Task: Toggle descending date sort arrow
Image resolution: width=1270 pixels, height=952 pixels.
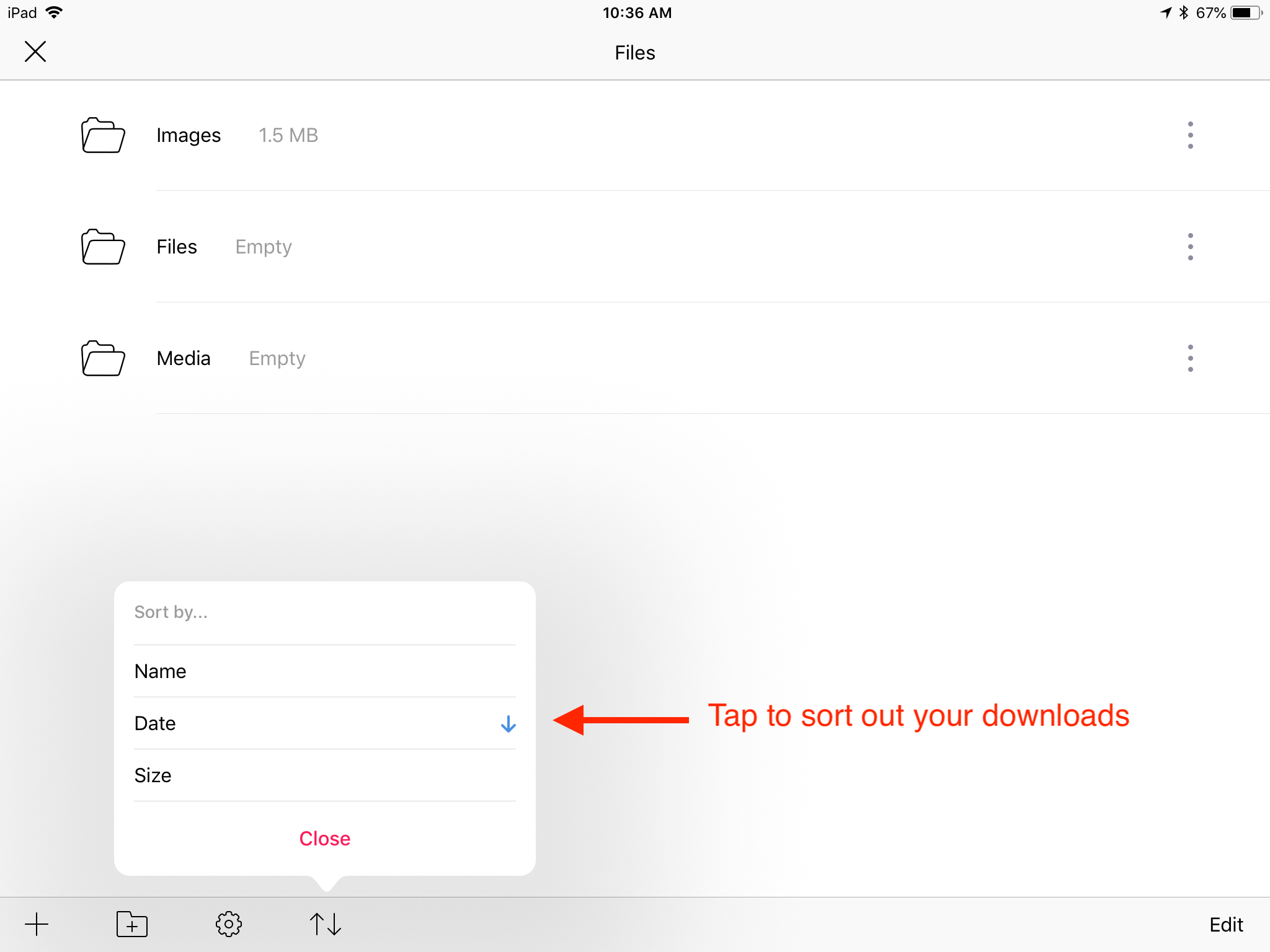Action: point(508,724)
